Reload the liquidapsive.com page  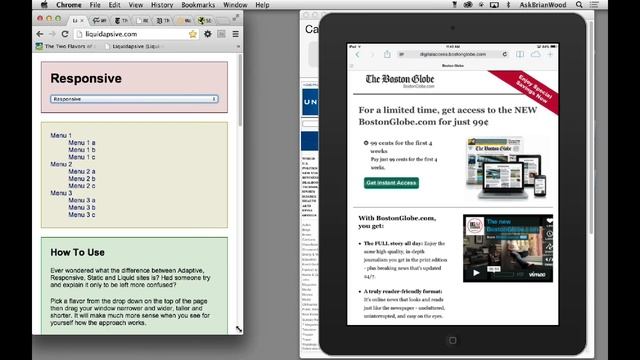[64, 34]
